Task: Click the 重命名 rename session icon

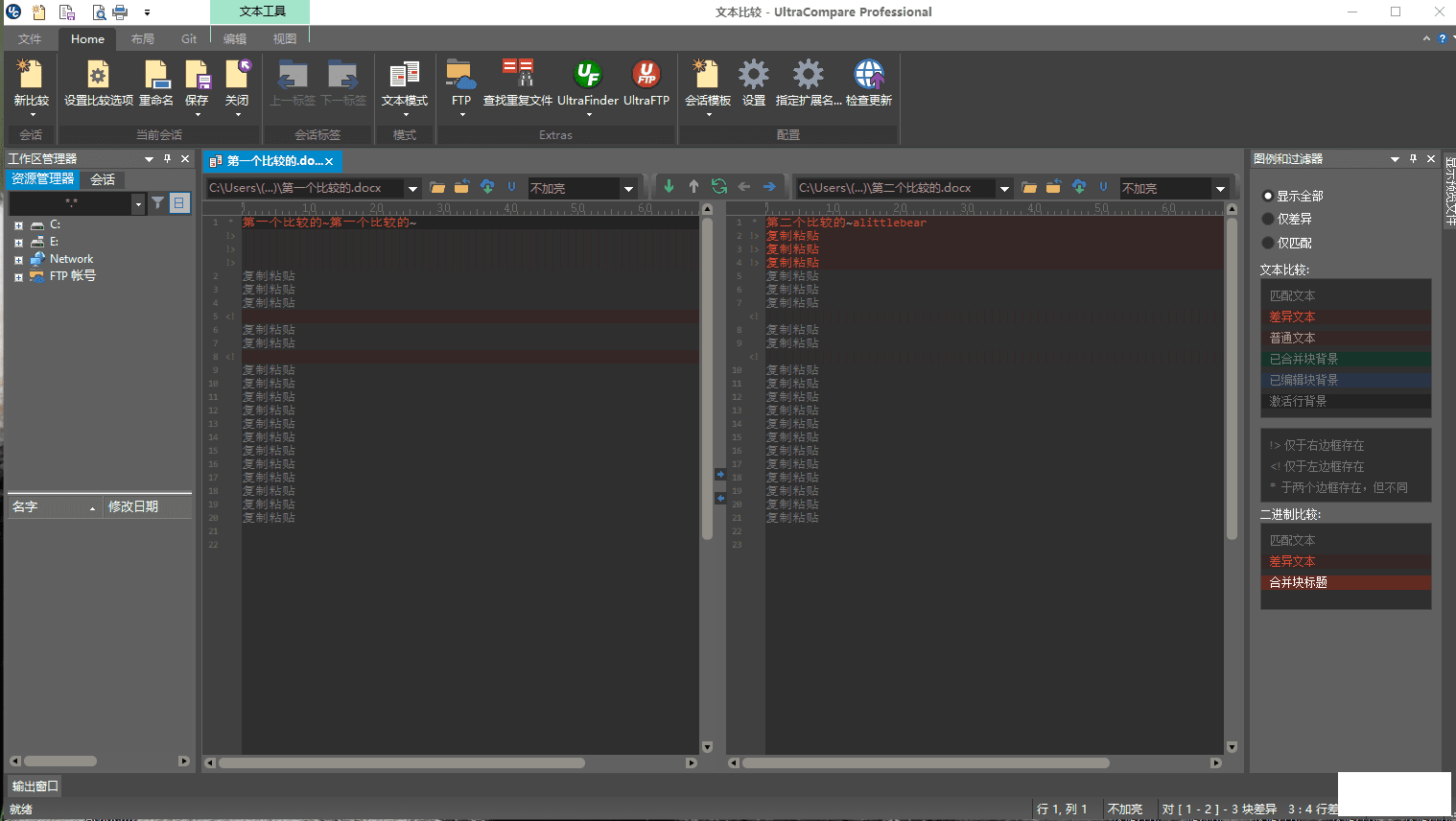Action: coord(156,75)
